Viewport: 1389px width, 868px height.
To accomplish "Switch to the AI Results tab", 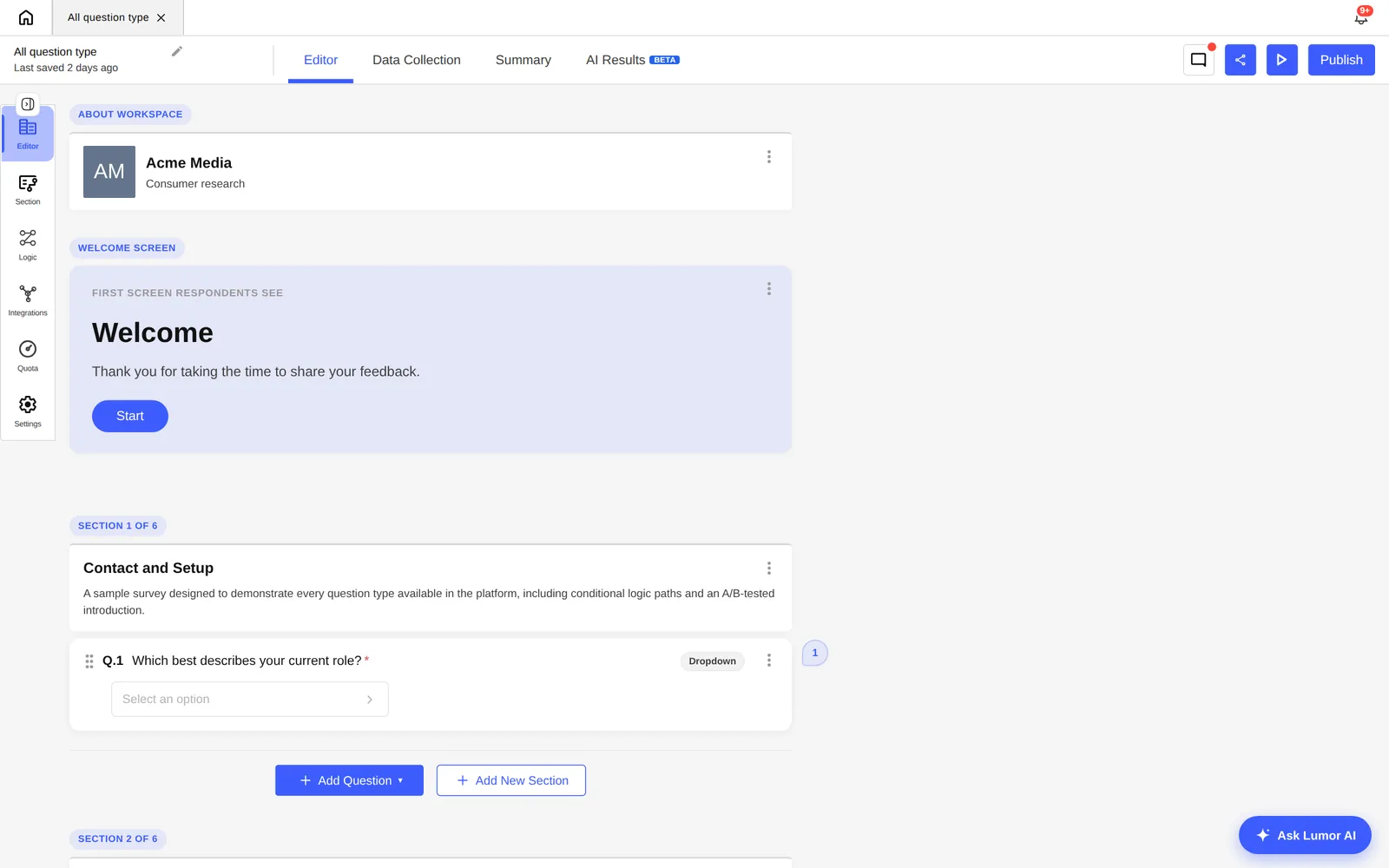I will tap(632, 60).
